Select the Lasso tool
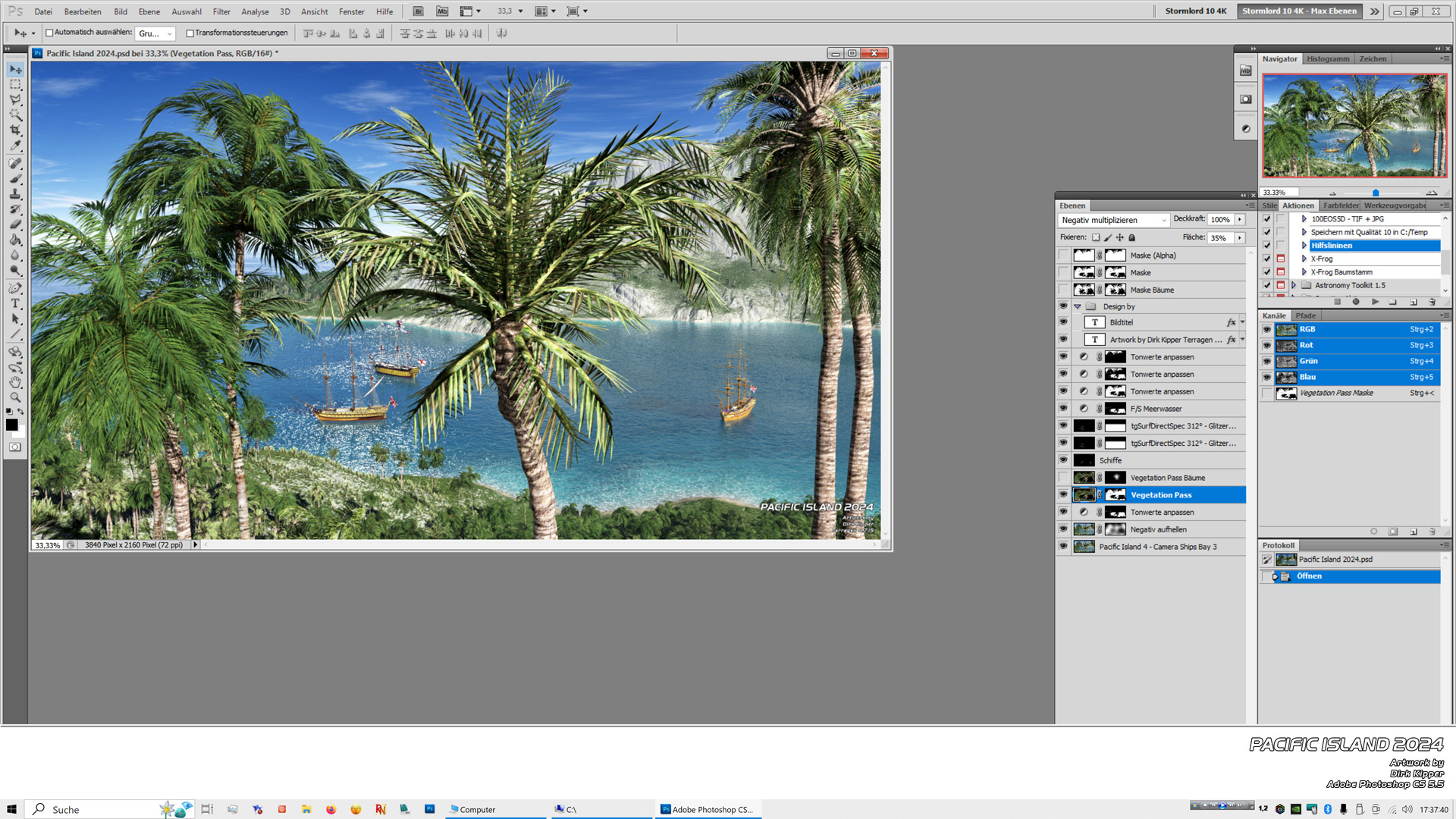1456x819 pixels. coord(15,100)
